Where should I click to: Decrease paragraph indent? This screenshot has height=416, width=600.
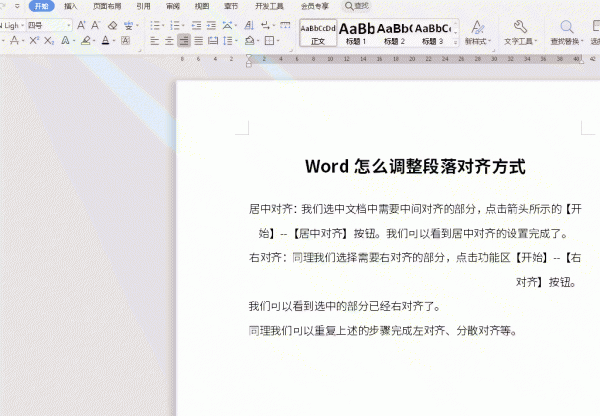click(196, 26)
